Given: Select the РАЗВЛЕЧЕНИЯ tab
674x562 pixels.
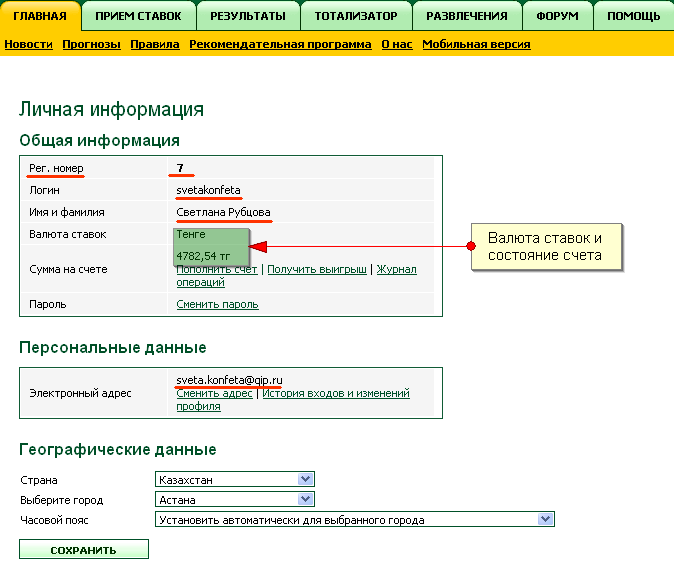Looking at the screenshot, I should click(468, 16).
